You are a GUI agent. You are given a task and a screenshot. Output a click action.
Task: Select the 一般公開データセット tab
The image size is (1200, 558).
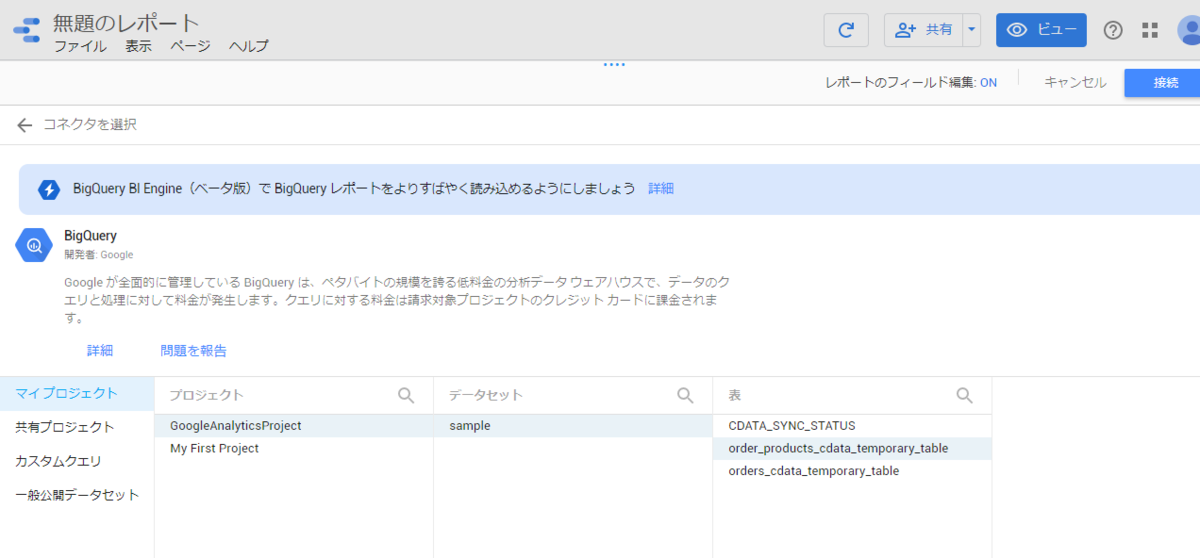77,496
